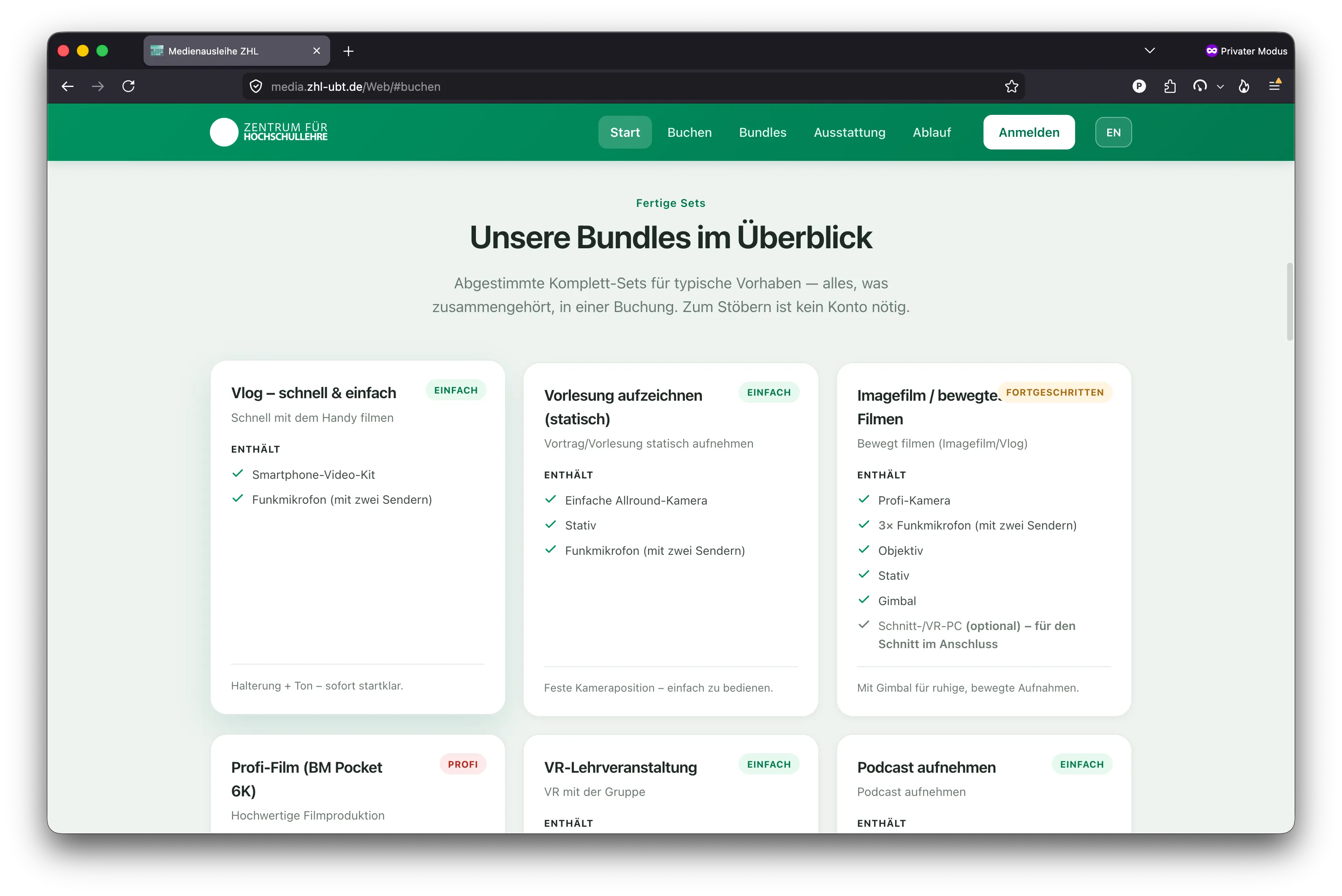Bookmark the page with the star icon
Screen dimensions: 1342x896
pos(1011,86)
